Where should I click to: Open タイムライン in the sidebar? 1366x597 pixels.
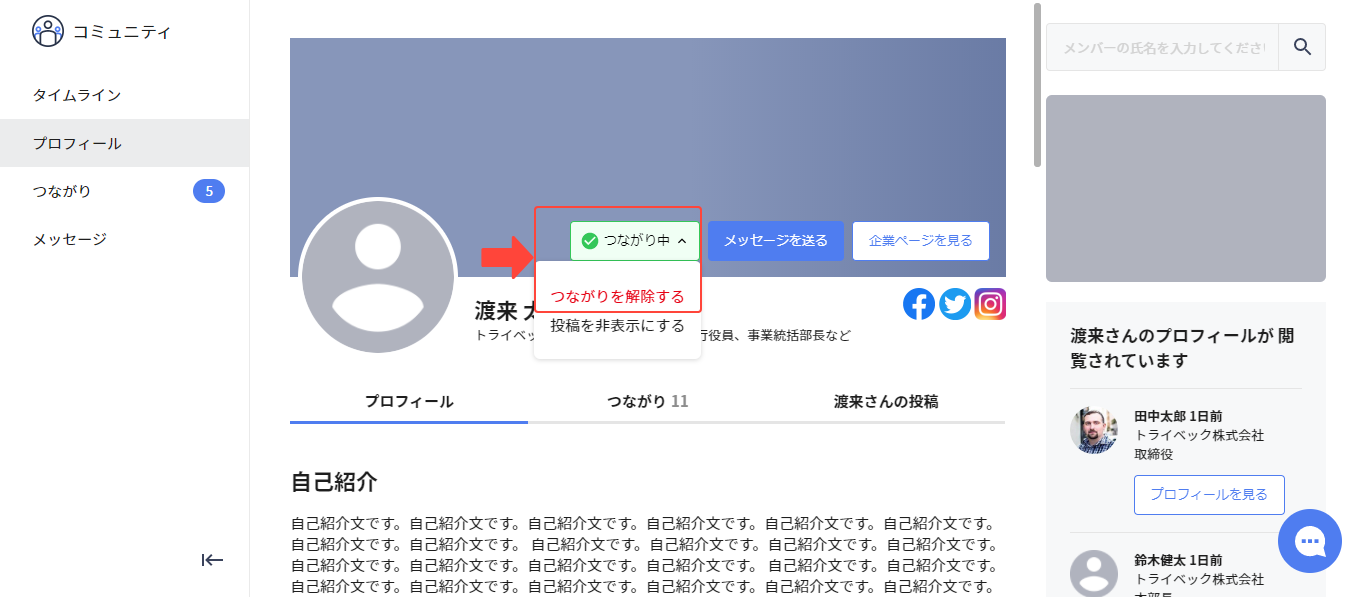(77, 95)
